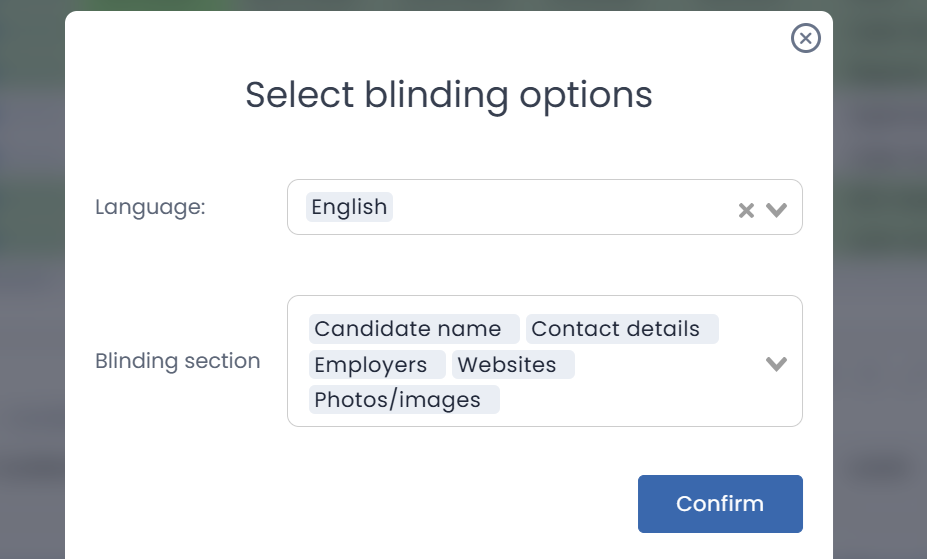Click the Candidate name tag
Screen dimensions: 927x559
pyautogui.click(x=408, y=329)
